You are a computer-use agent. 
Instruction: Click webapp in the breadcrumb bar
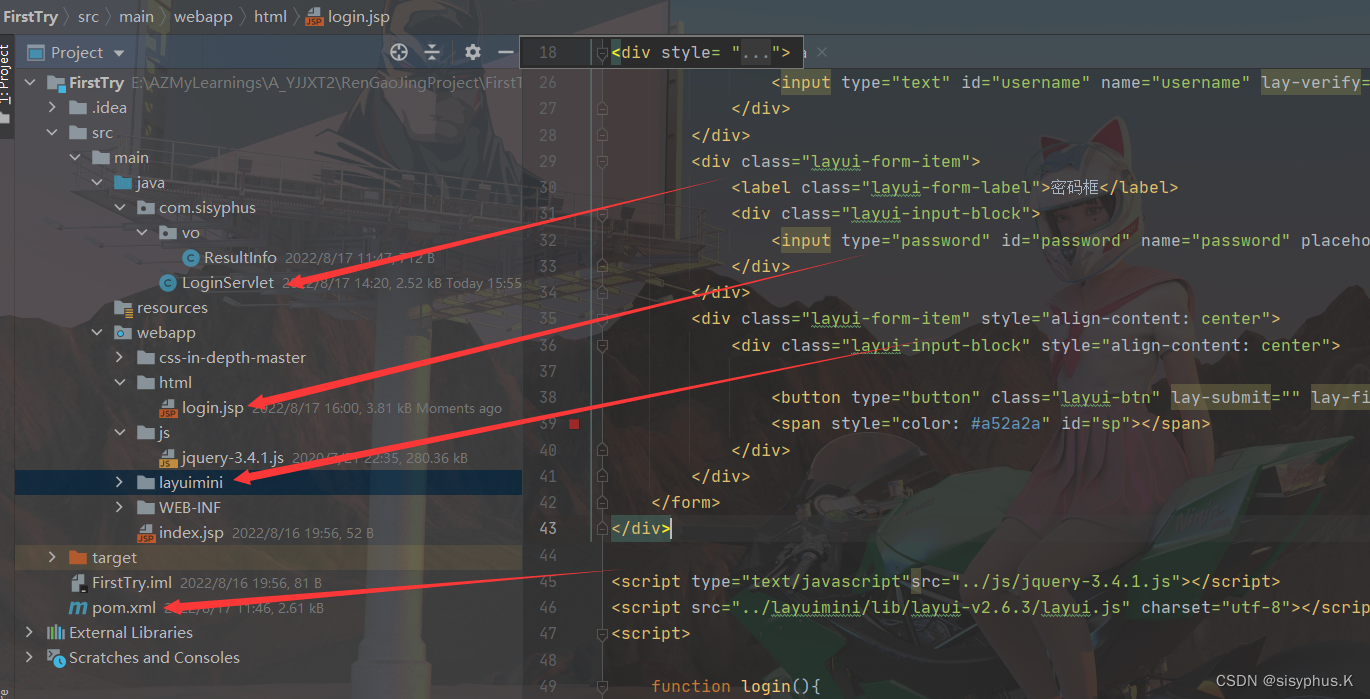tap(203, 16)
